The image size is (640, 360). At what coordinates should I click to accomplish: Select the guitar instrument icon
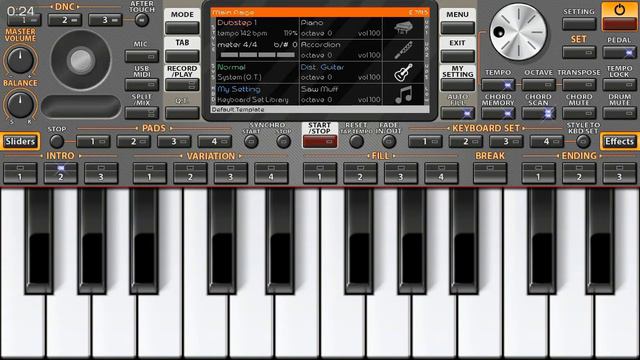point(403,72)
